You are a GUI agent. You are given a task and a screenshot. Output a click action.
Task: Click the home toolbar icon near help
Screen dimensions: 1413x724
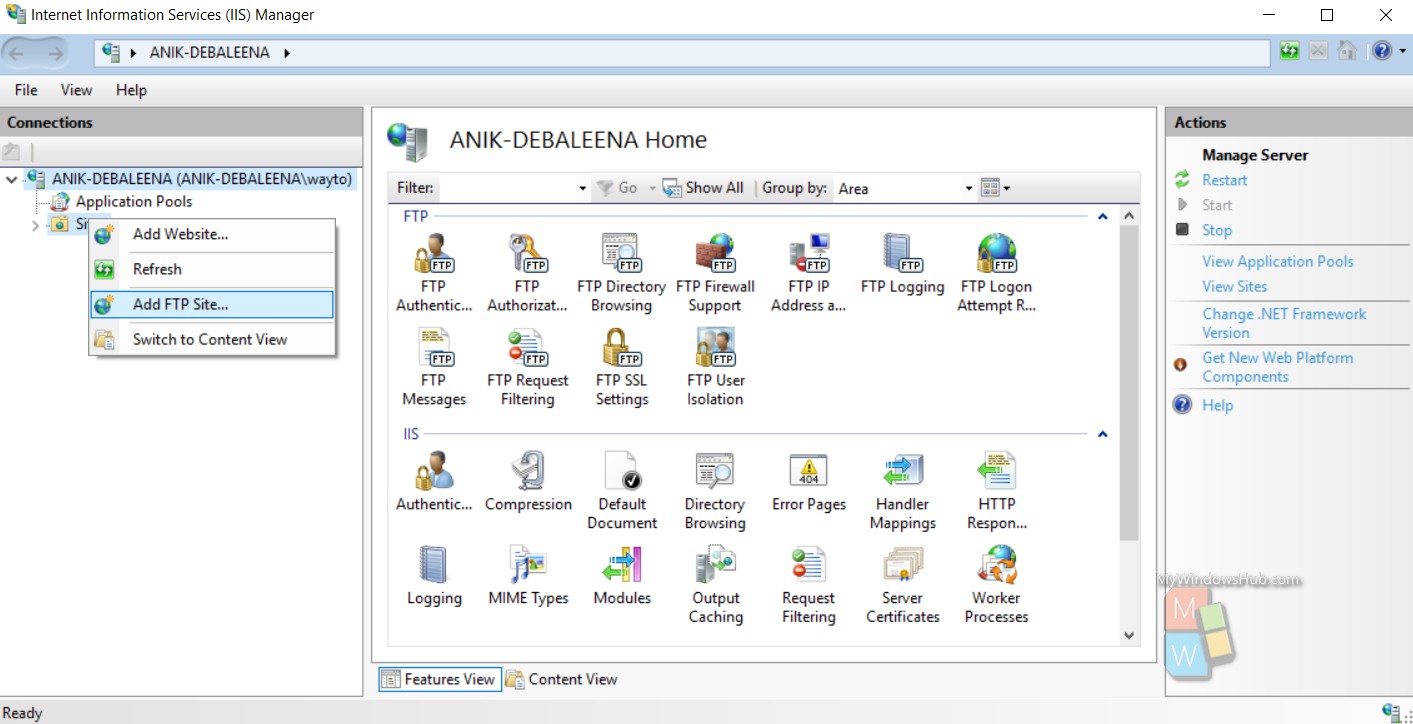[x=1347, y=51]
